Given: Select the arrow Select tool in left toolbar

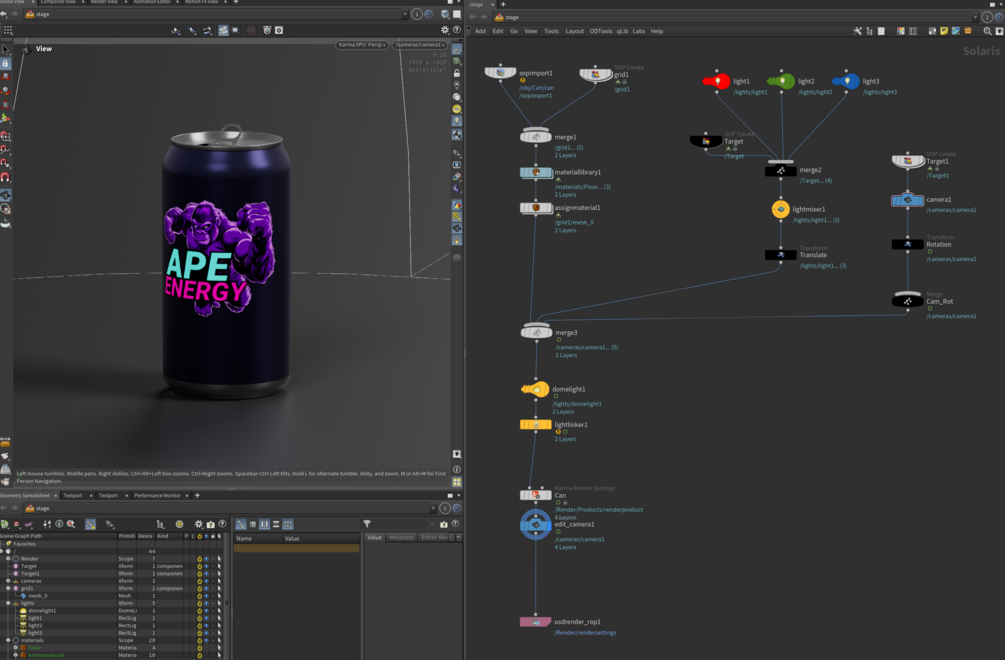Looking at the screenshot, I should pyautogui.click(x=6, y=50).
